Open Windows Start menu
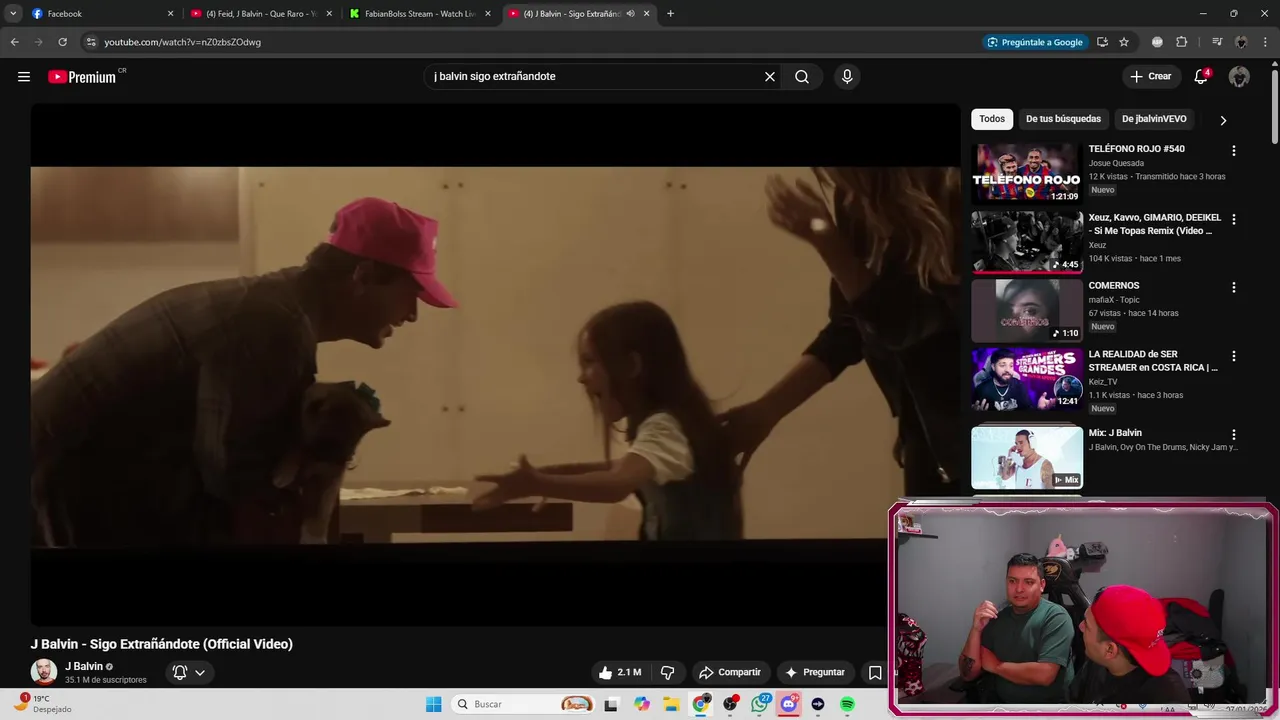 (433, 704)
